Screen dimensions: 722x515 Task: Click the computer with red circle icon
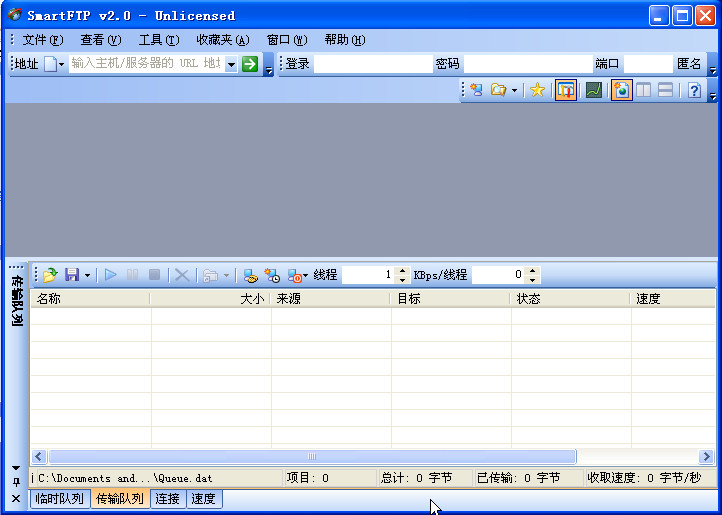tap(295, 275)
